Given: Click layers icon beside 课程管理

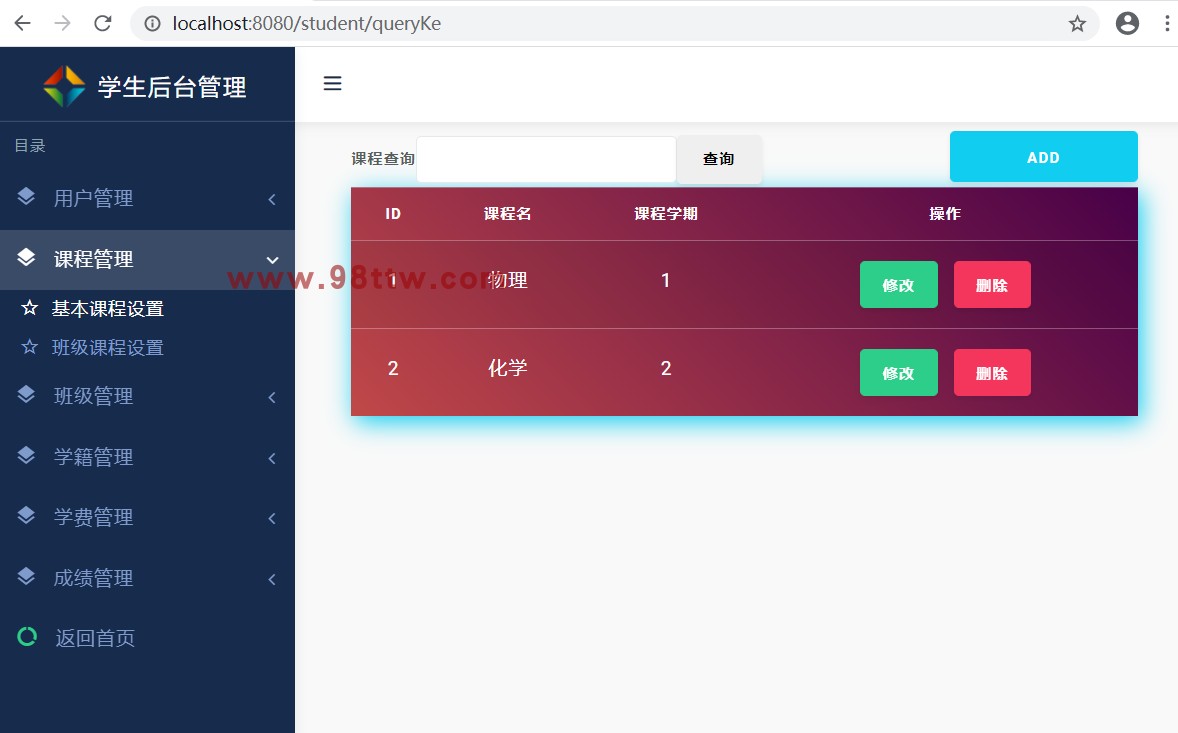Looking at the screenshot, I should pos(26,257).
